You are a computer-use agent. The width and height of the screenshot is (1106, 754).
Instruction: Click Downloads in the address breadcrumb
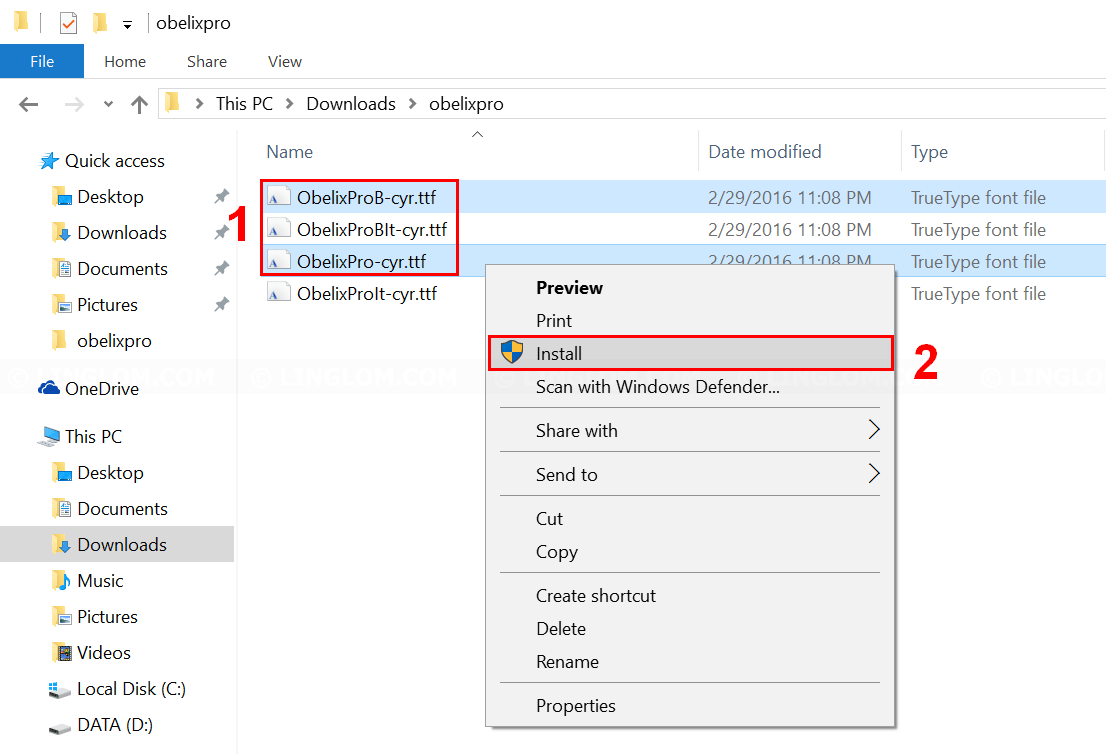(351, 104)
